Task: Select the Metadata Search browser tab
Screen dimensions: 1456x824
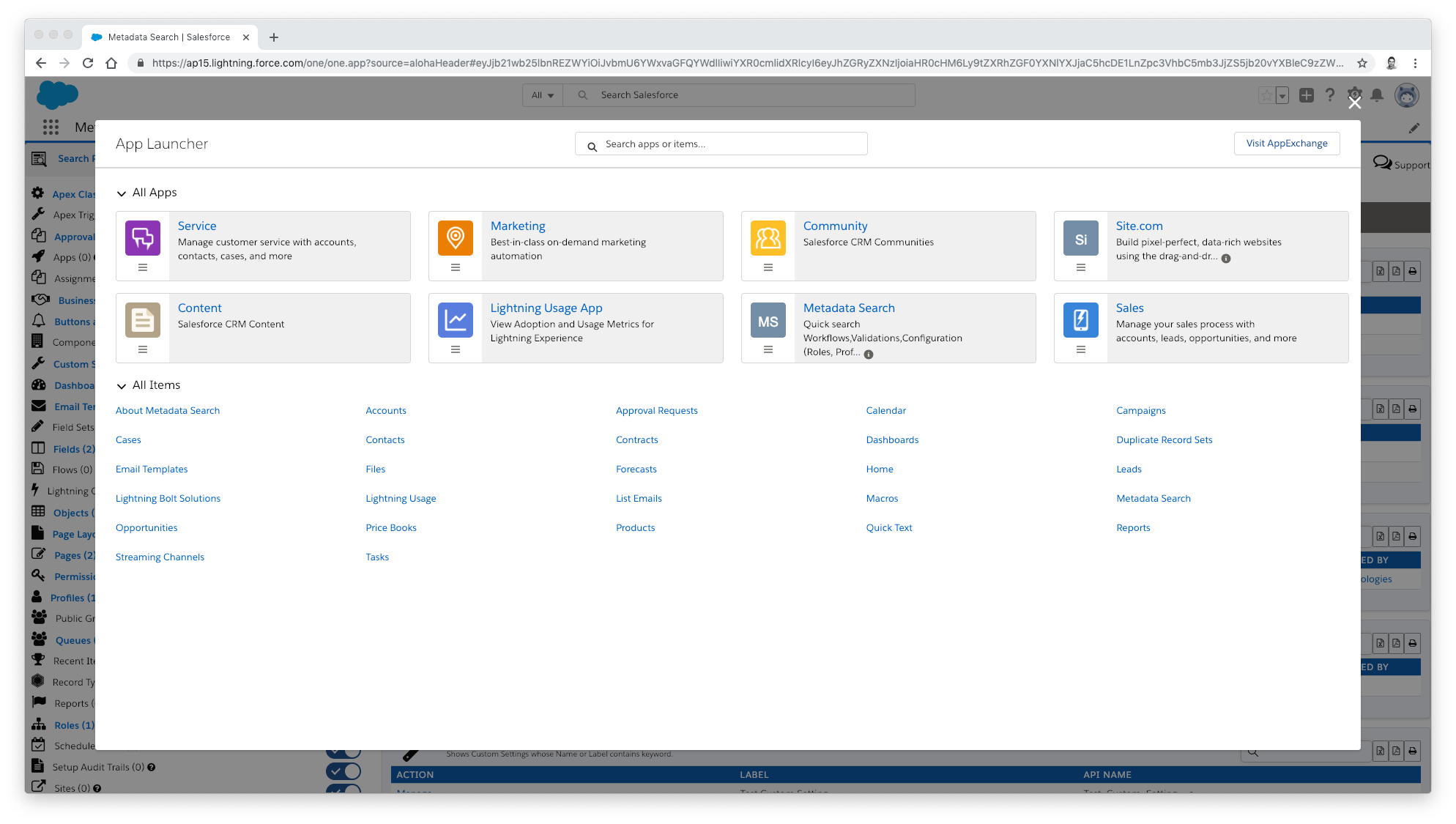Action: tap(167, 37)
